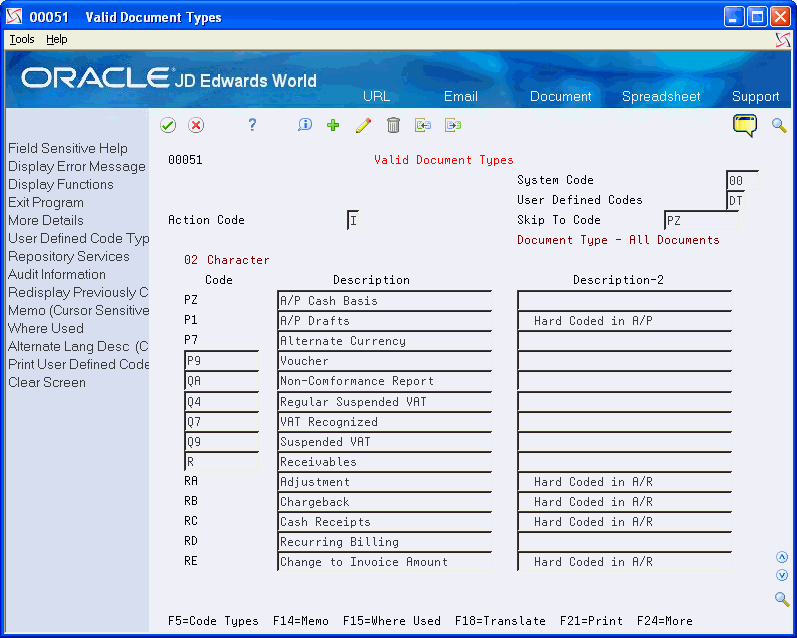Select Clear Screen in sidebar
Screen dimensions: 797x638
coord(47,382)
